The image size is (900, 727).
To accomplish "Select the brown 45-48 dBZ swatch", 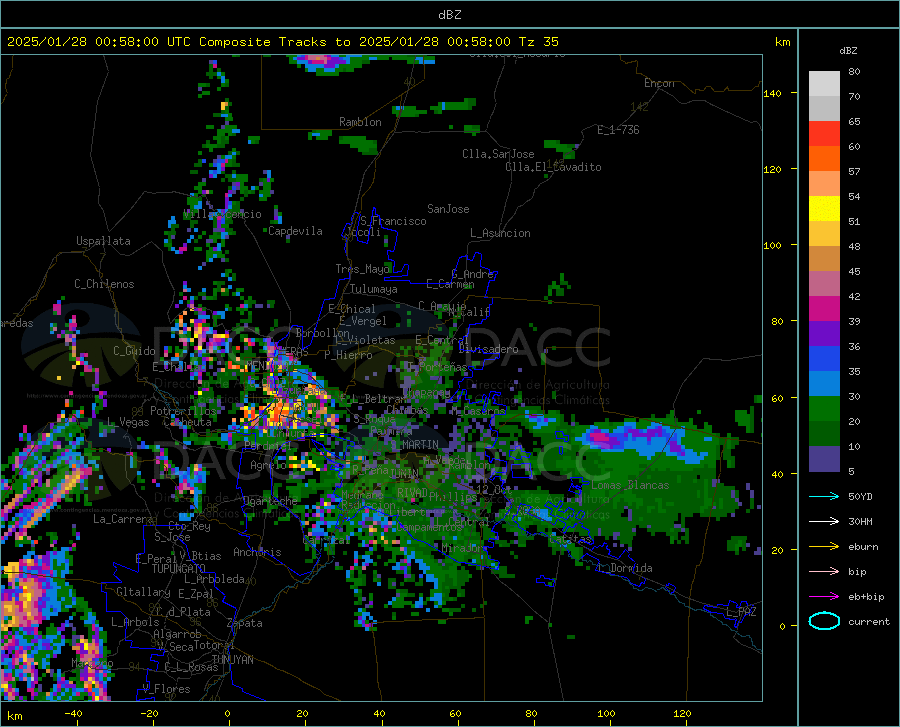I will point(824,259).
